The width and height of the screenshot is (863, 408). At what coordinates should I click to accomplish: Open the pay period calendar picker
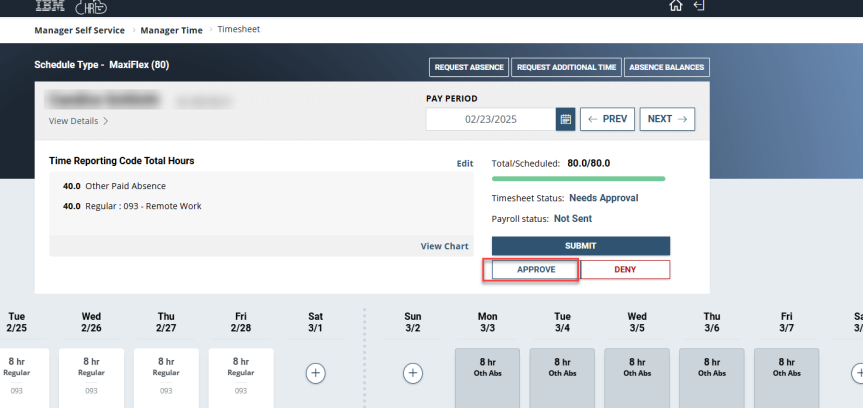click(x=566, y=119)
